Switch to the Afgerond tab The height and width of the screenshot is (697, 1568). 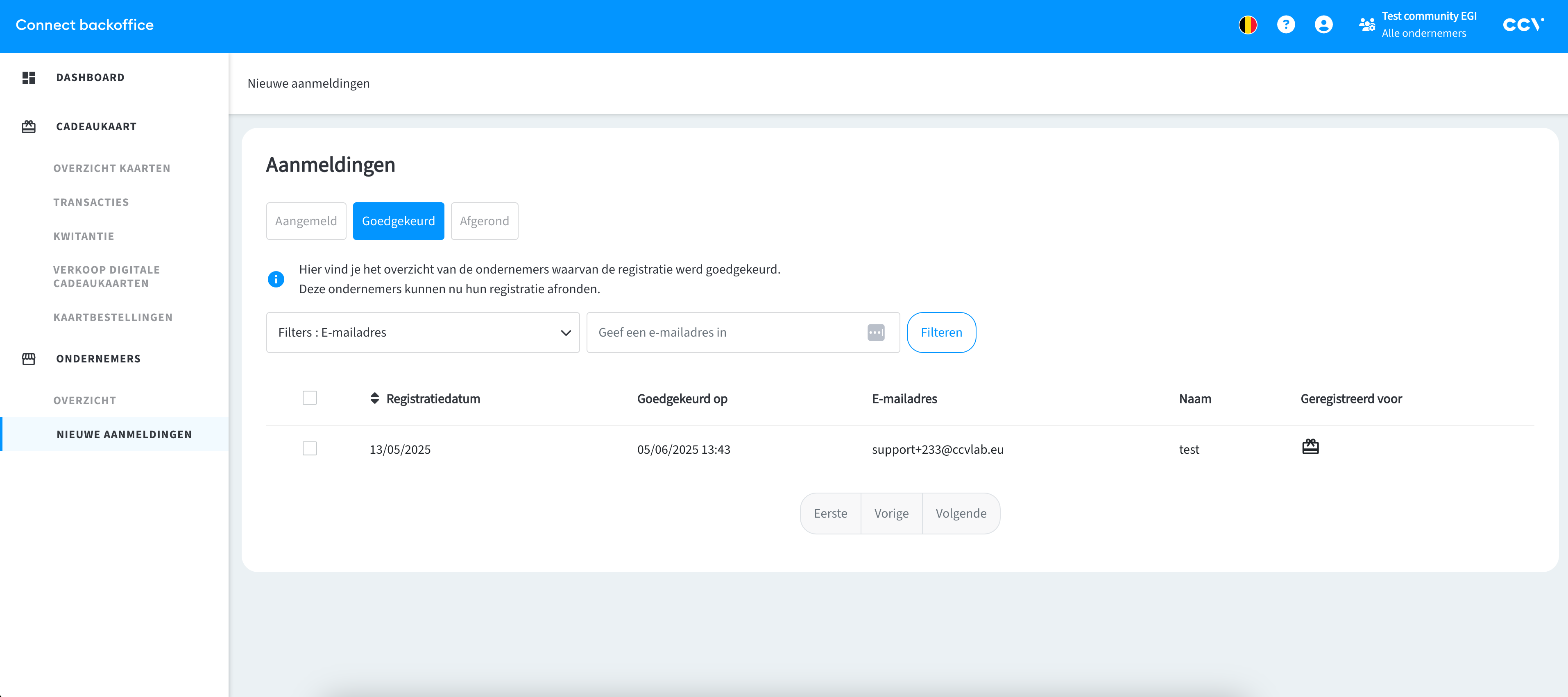[x=484, y=221]
